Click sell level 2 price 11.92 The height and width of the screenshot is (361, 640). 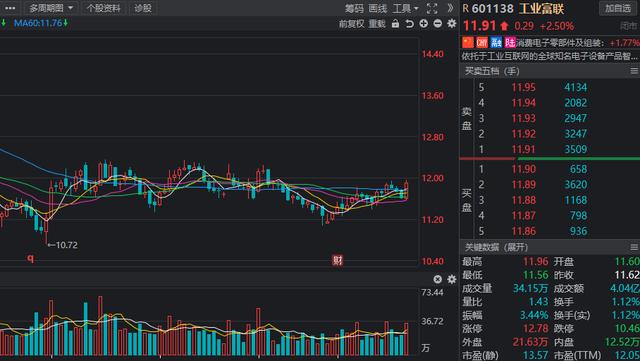click(523, 134)
